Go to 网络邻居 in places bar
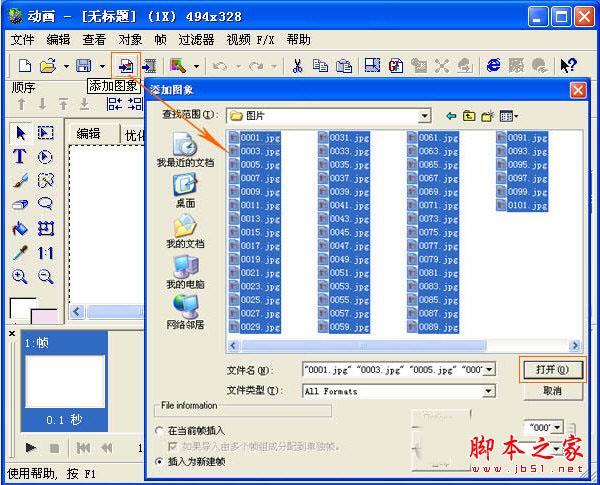Screen dimensions: 600x485 185,312
